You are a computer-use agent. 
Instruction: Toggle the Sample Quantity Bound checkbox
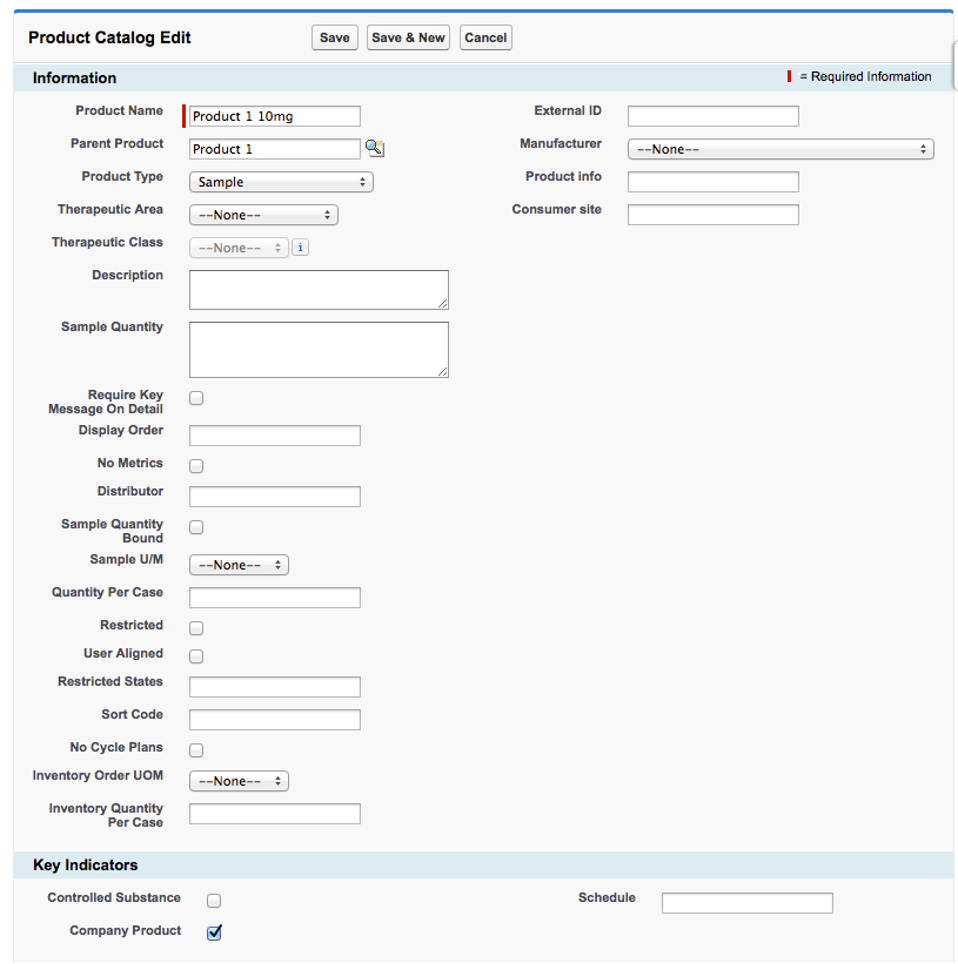tap(197, 527)
